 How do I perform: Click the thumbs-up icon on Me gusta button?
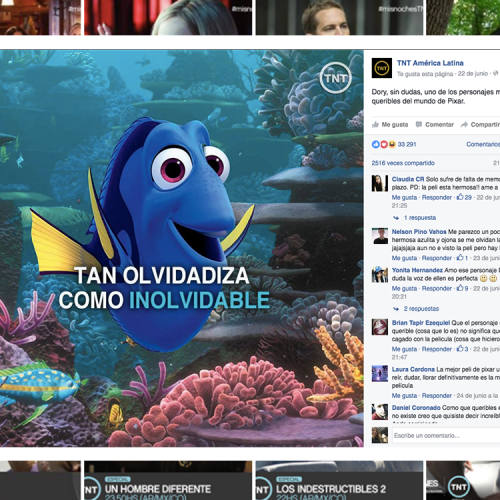point(376,125)
